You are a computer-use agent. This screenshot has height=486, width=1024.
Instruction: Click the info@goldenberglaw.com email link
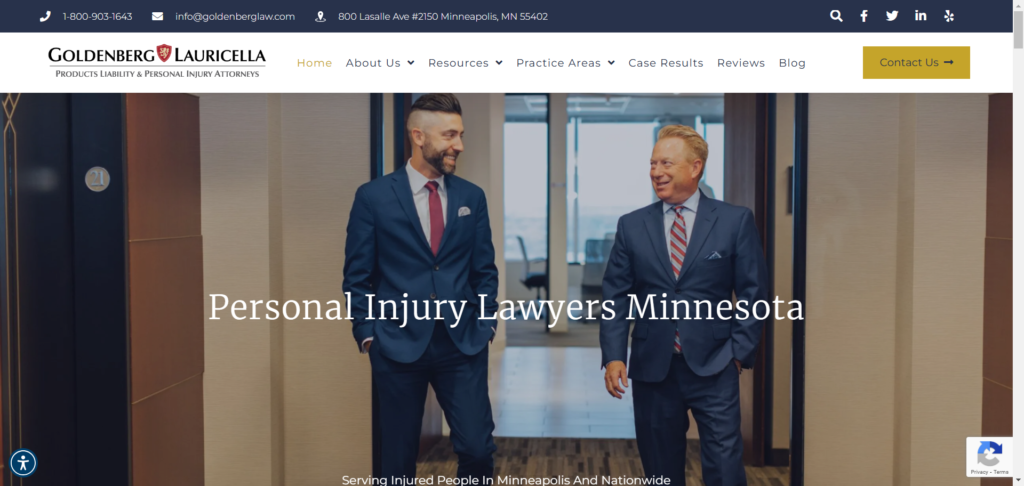click(235, 16)
